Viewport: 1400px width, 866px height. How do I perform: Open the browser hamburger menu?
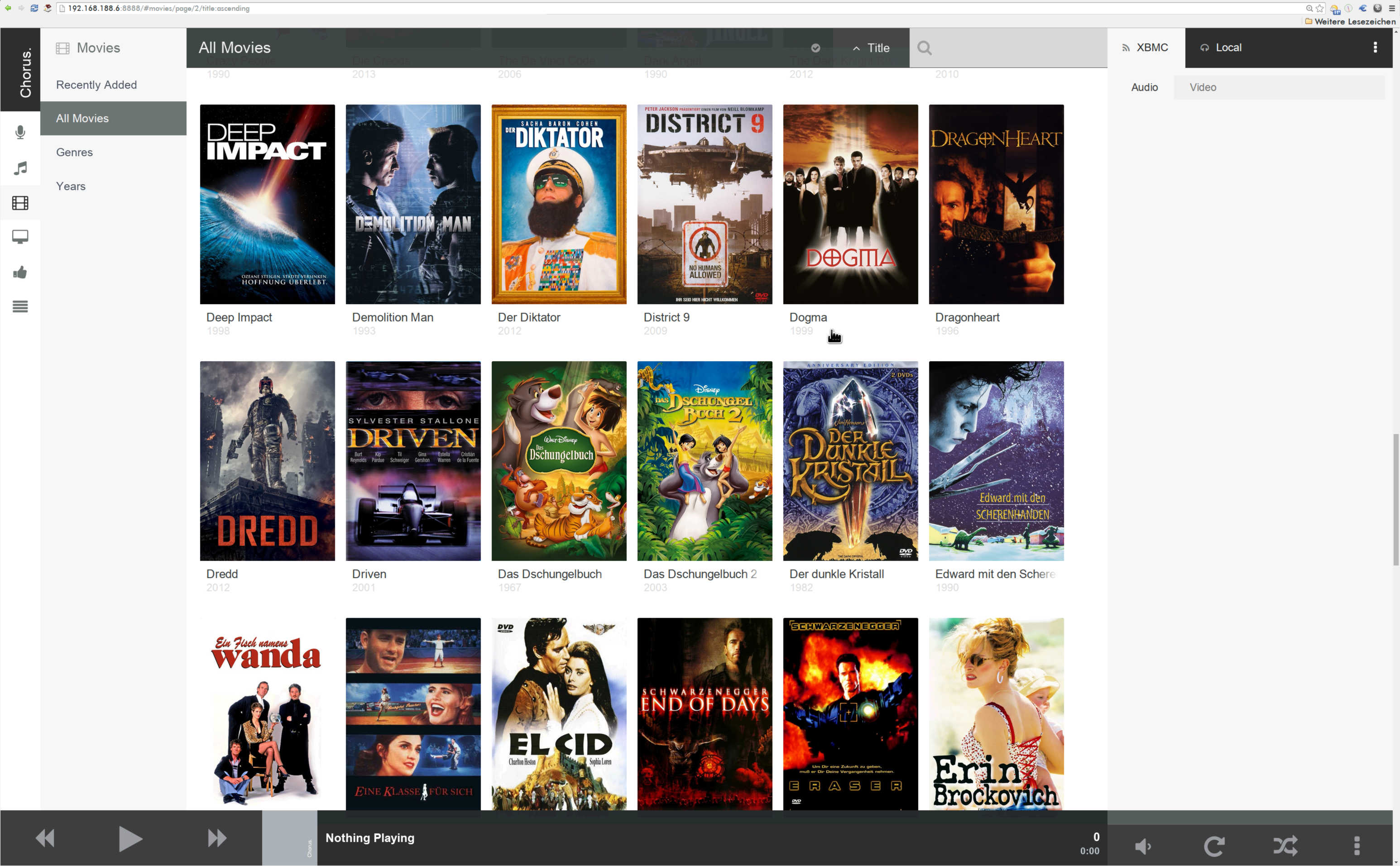tap(1392, 8)
